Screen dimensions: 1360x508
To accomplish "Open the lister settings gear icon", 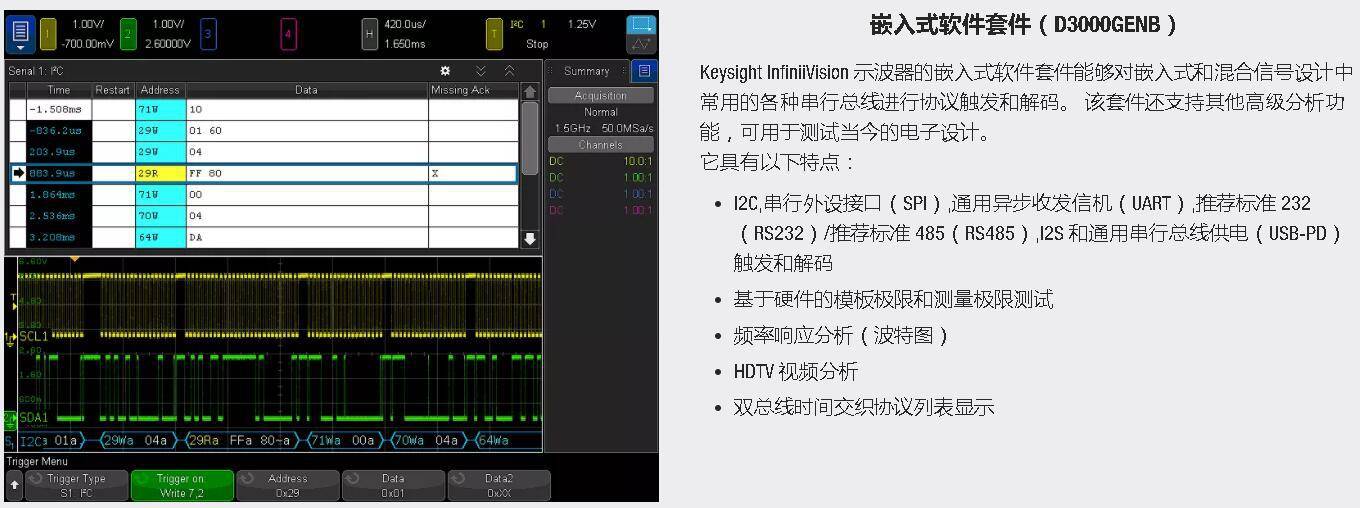I will click(x=445, y=71).
